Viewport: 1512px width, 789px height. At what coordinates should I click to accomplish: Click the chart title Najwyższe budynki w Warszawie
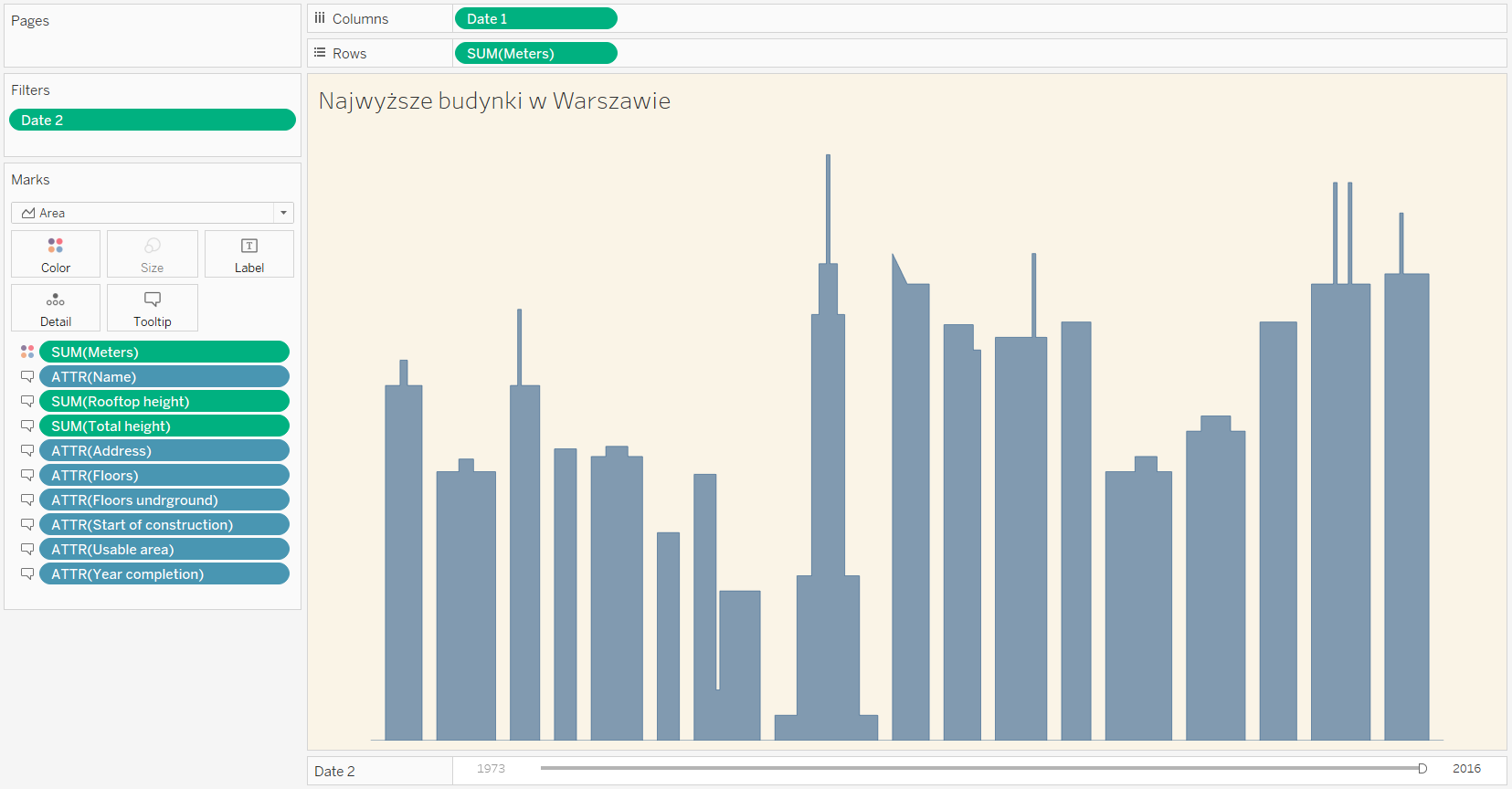click(494, 100)
